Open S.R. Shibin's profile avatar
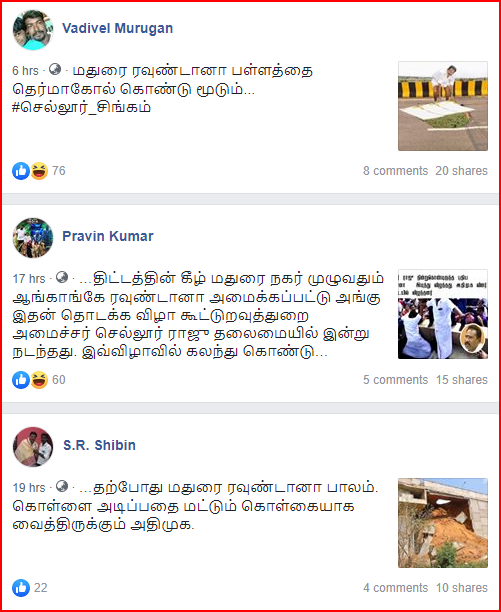501x612 pixels. 33,447
